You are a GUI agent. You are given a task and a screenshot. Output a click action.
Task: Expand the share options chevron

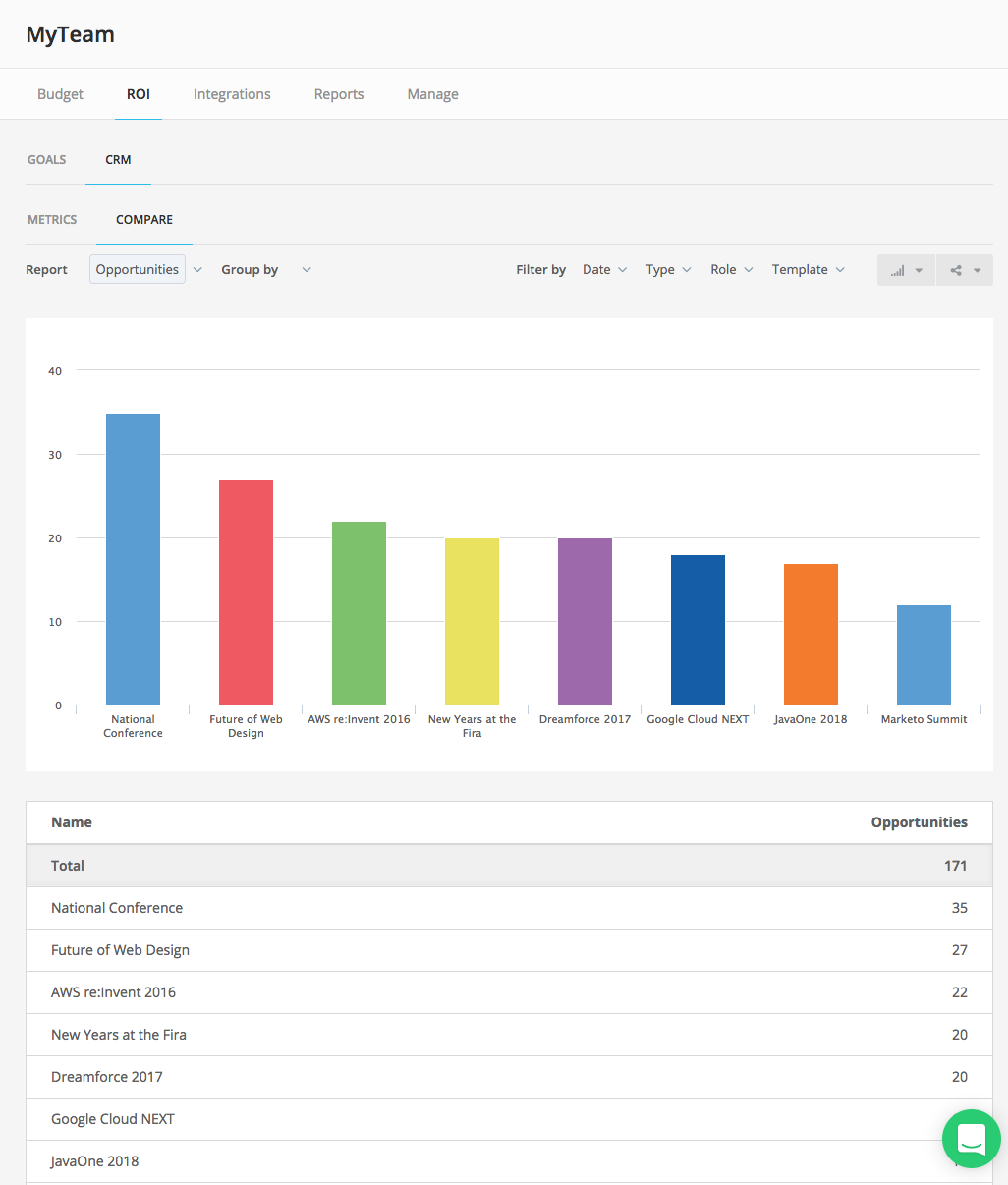977,270
